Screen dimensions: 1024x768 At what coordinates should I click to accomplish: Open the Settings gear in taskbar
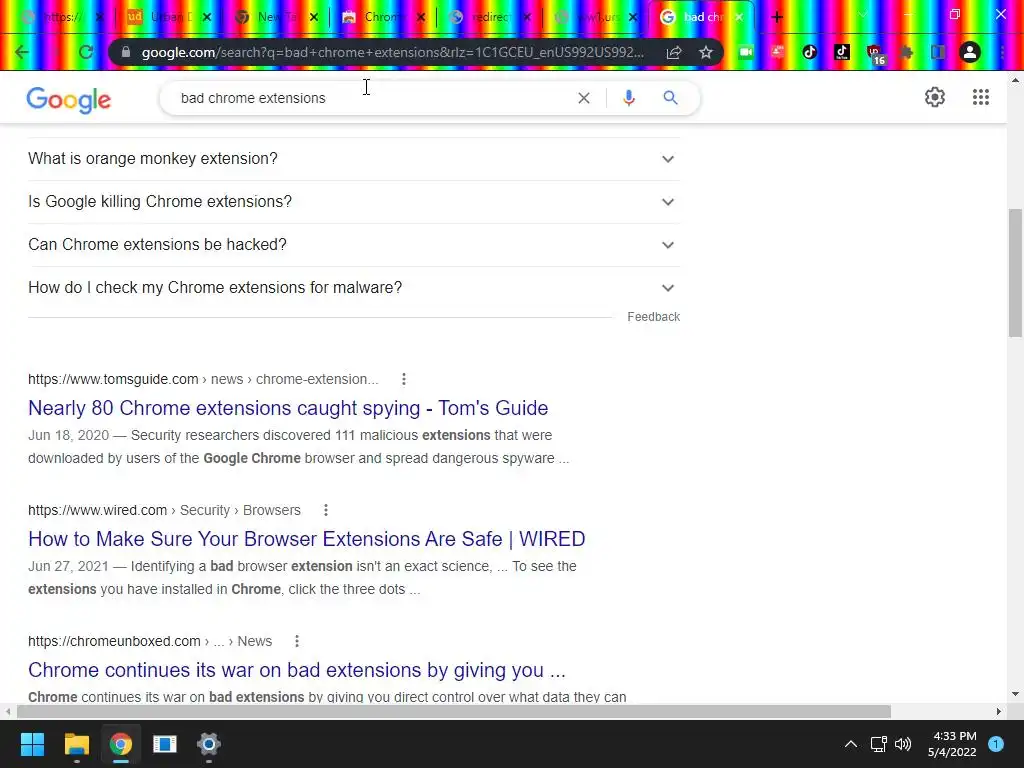[209, 744]
